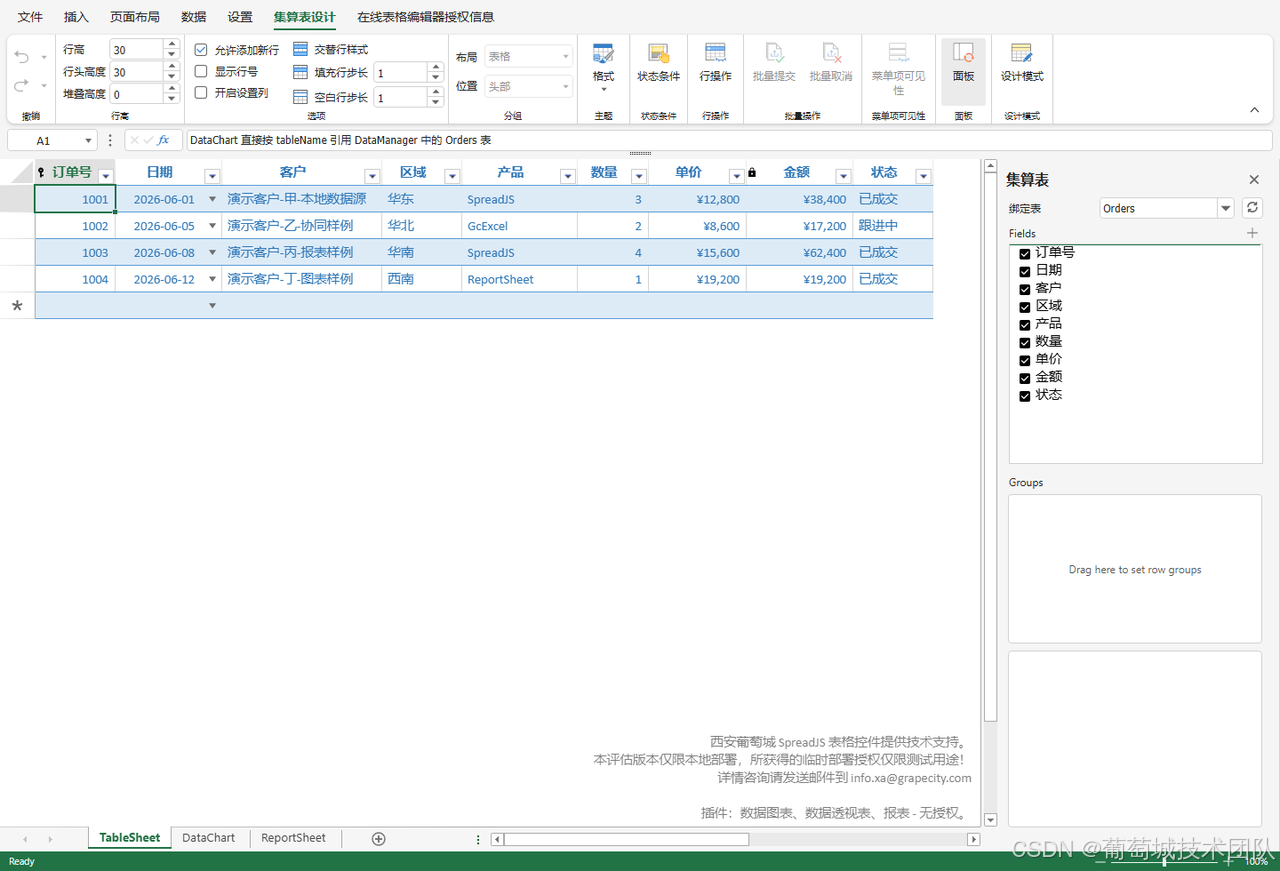Uncheck the 区域 field
The width and height of the screenshot is (1280, 871).
(x=1025, y=307)
